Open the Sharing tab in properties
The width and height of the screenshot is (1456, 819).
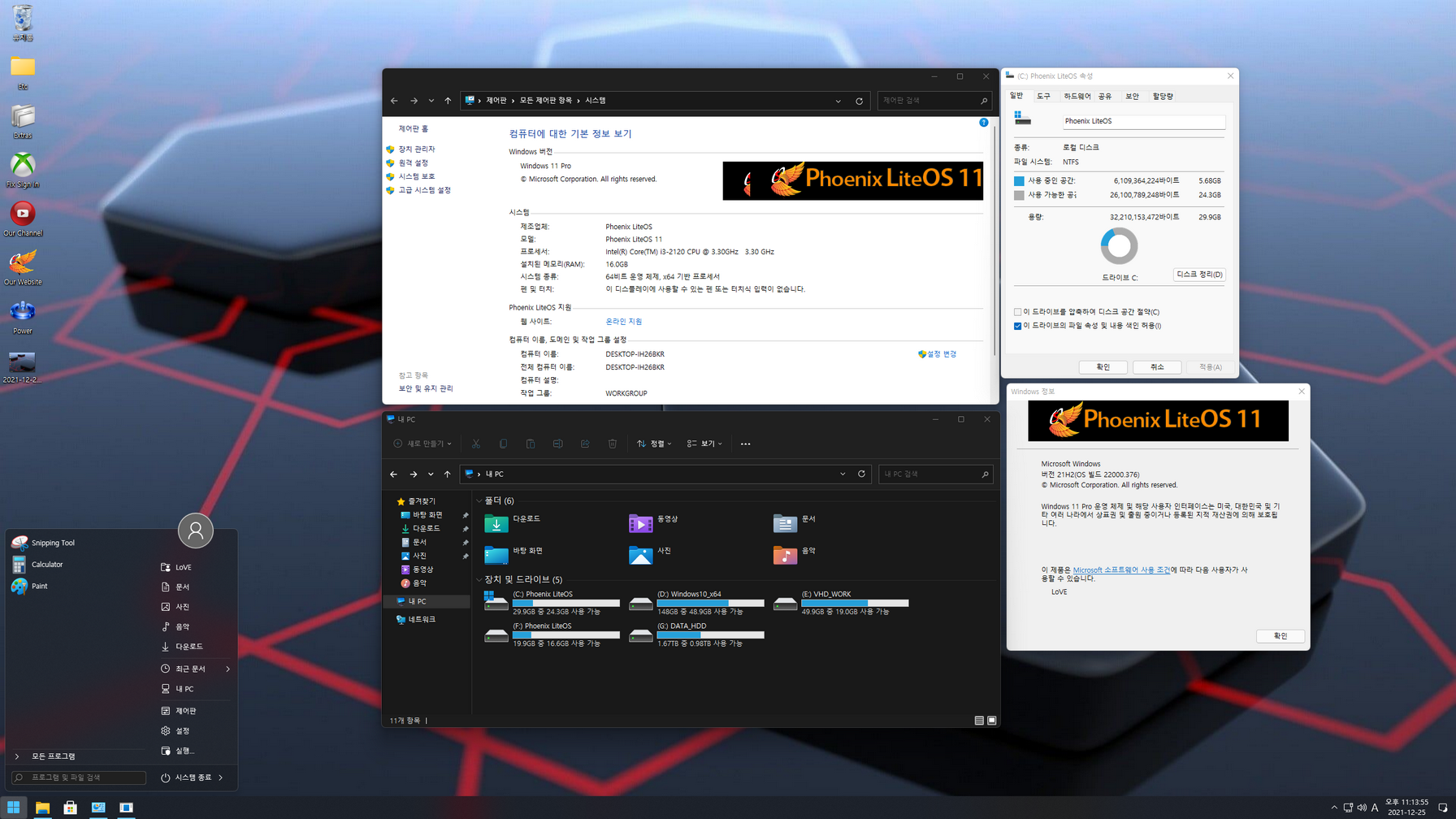click(1105, 97)
